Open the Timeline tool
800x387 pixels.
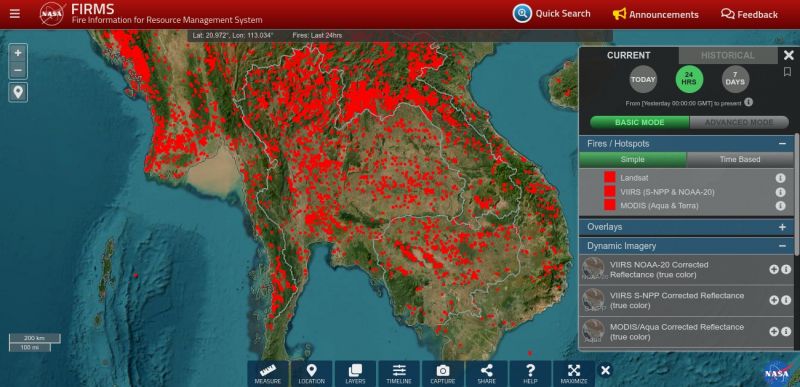(x=399, y=373)
